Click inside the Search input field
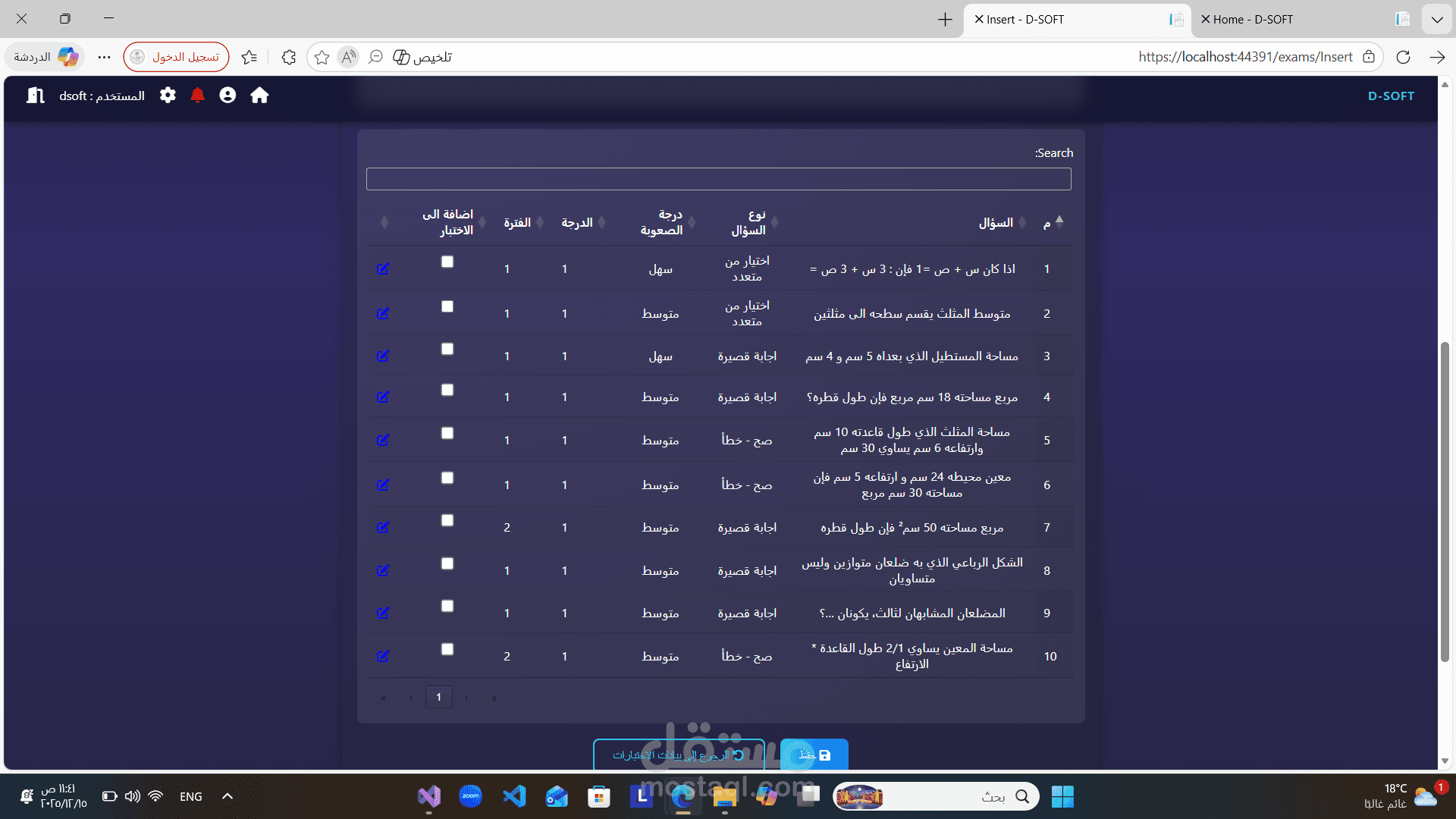Viewport: 1456px width, 819px height. point(718,179)
